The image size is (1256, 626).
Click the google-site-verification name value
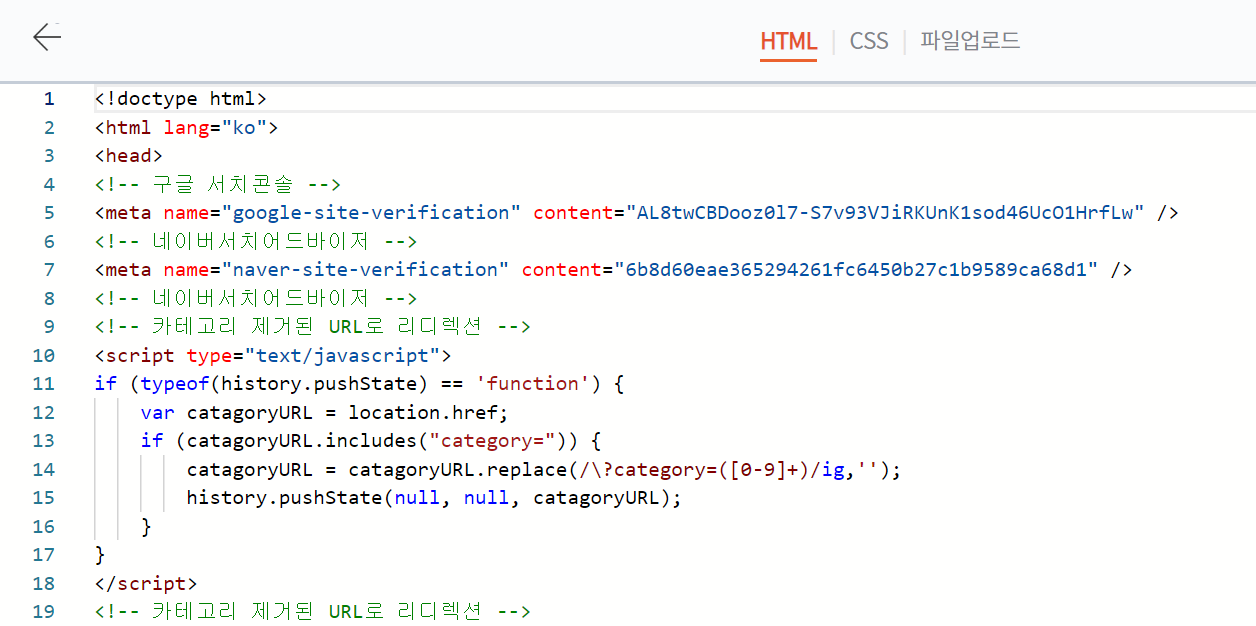[x=371, y=213]
